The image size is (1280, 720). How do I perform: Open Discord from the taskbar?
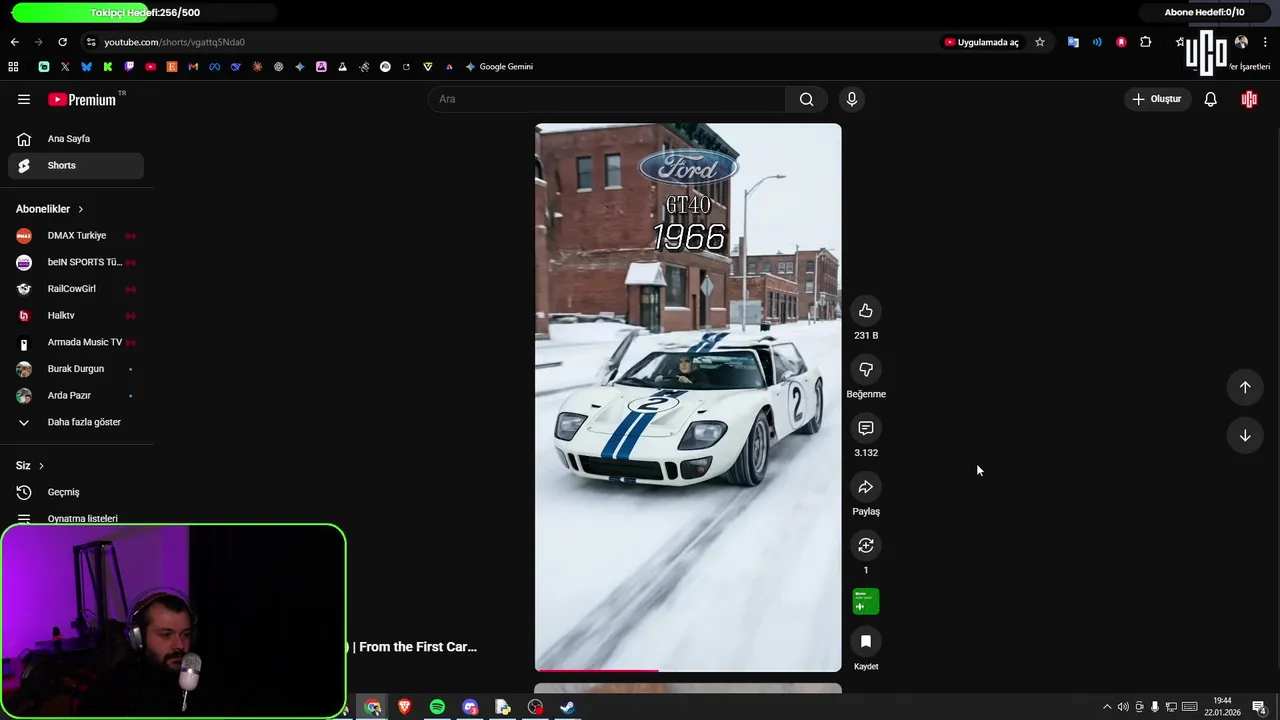(470, 707)
